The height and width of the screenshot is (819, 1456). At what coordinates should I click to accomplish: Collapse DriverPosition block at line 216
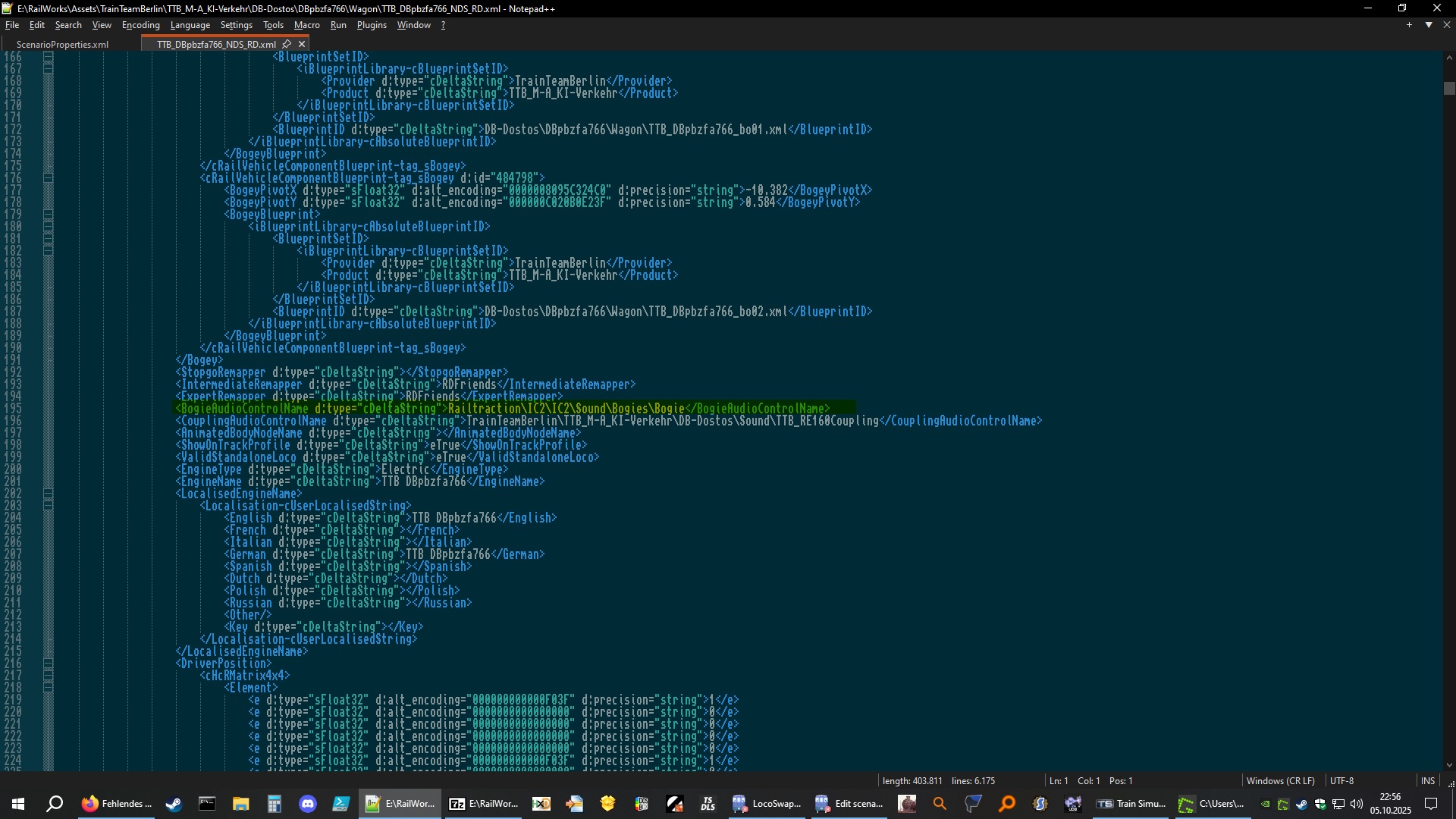click(x=49, y=664)
